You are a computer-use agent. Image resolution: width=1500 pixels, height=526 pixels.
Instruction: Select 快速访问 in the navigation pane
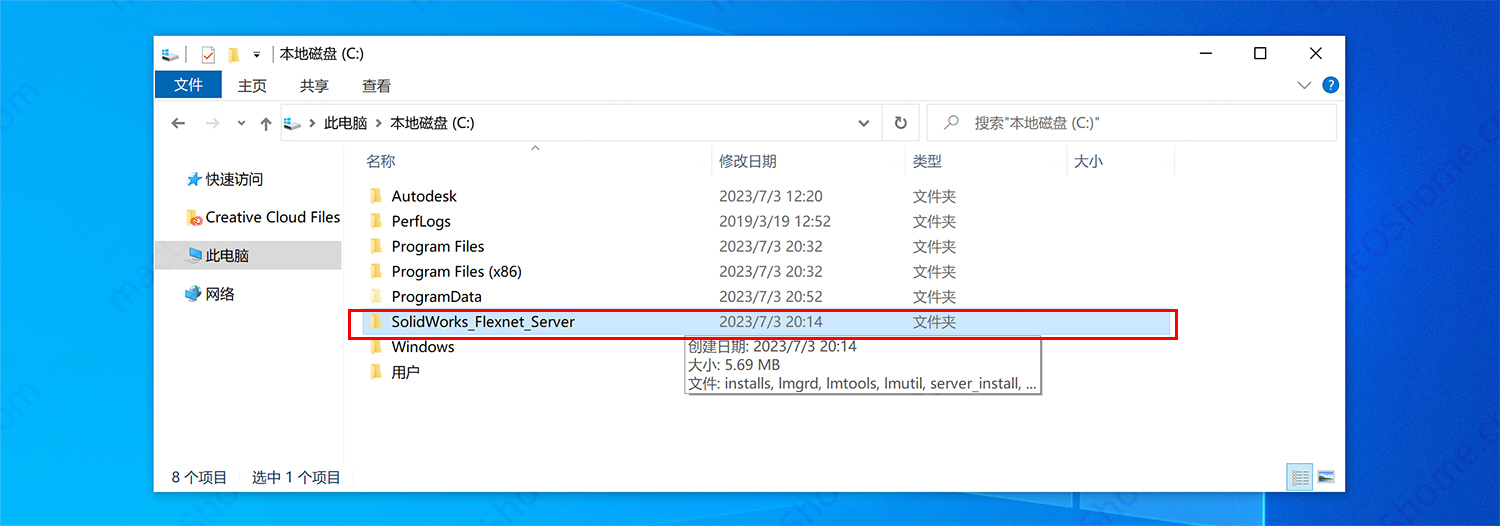point(234,180)
